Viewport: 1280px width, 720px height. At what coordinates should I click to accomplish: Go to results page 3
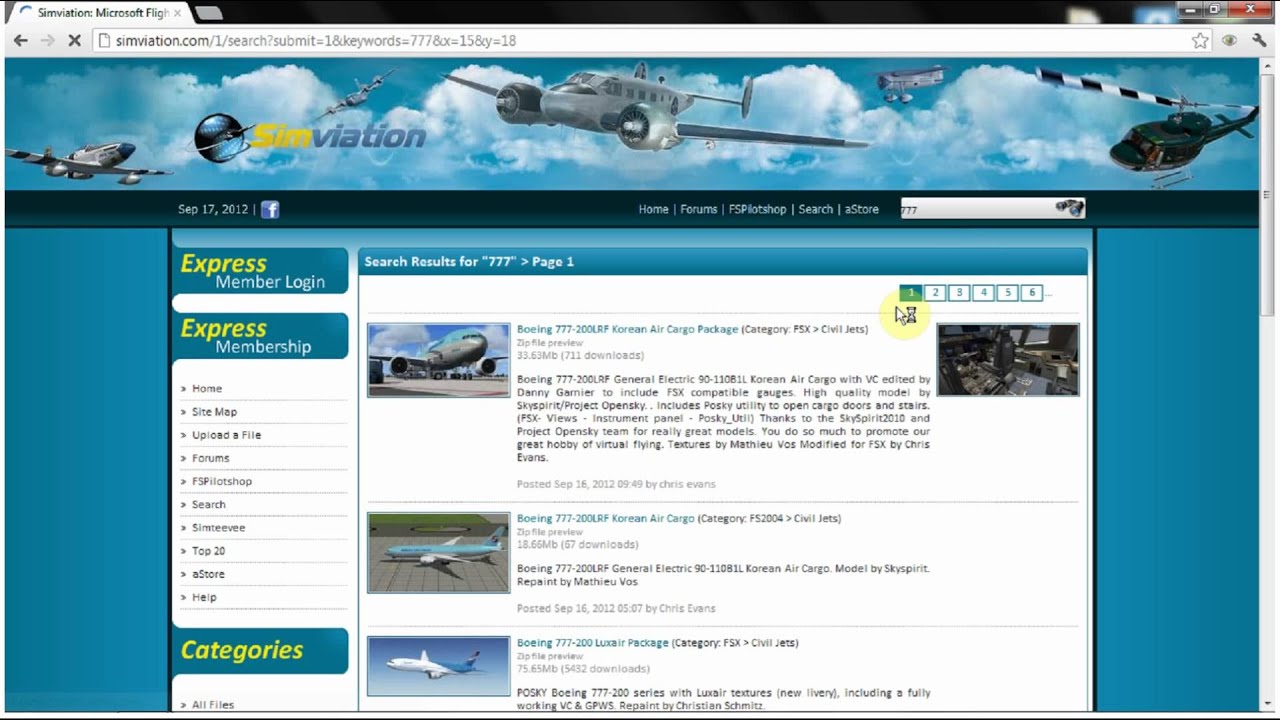pyautogui.click(x=959, y=292)
